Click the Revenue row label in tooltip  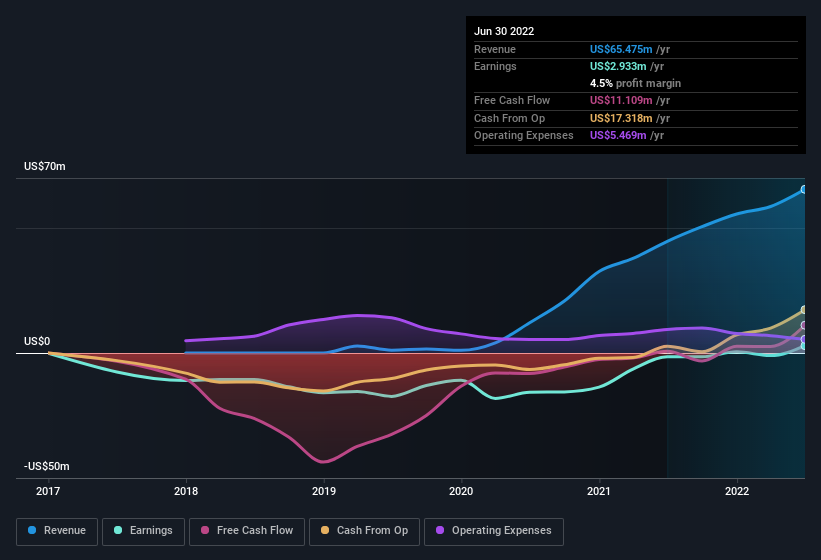tap(495, 49)
